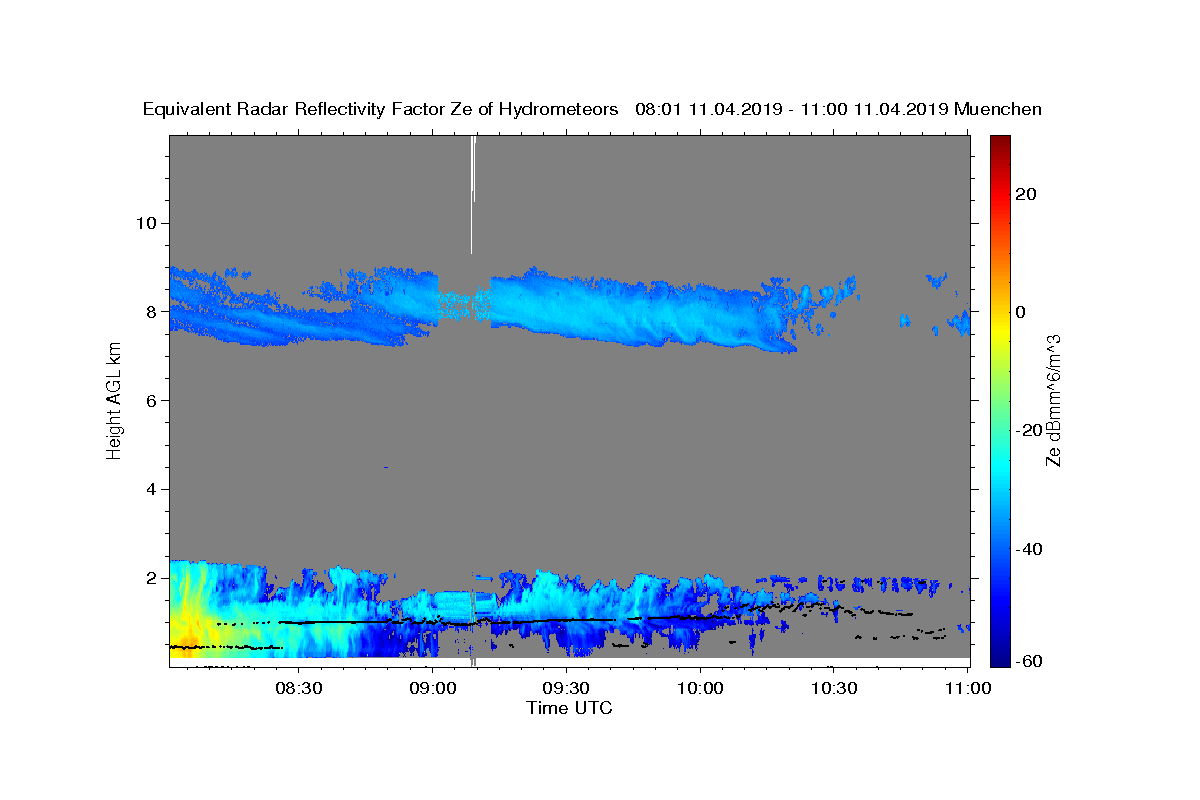1200x800 pixels.
Task: Click the 'Ze dBmm^6/m^3' colorbar label
Action: tap(1053, 400)
